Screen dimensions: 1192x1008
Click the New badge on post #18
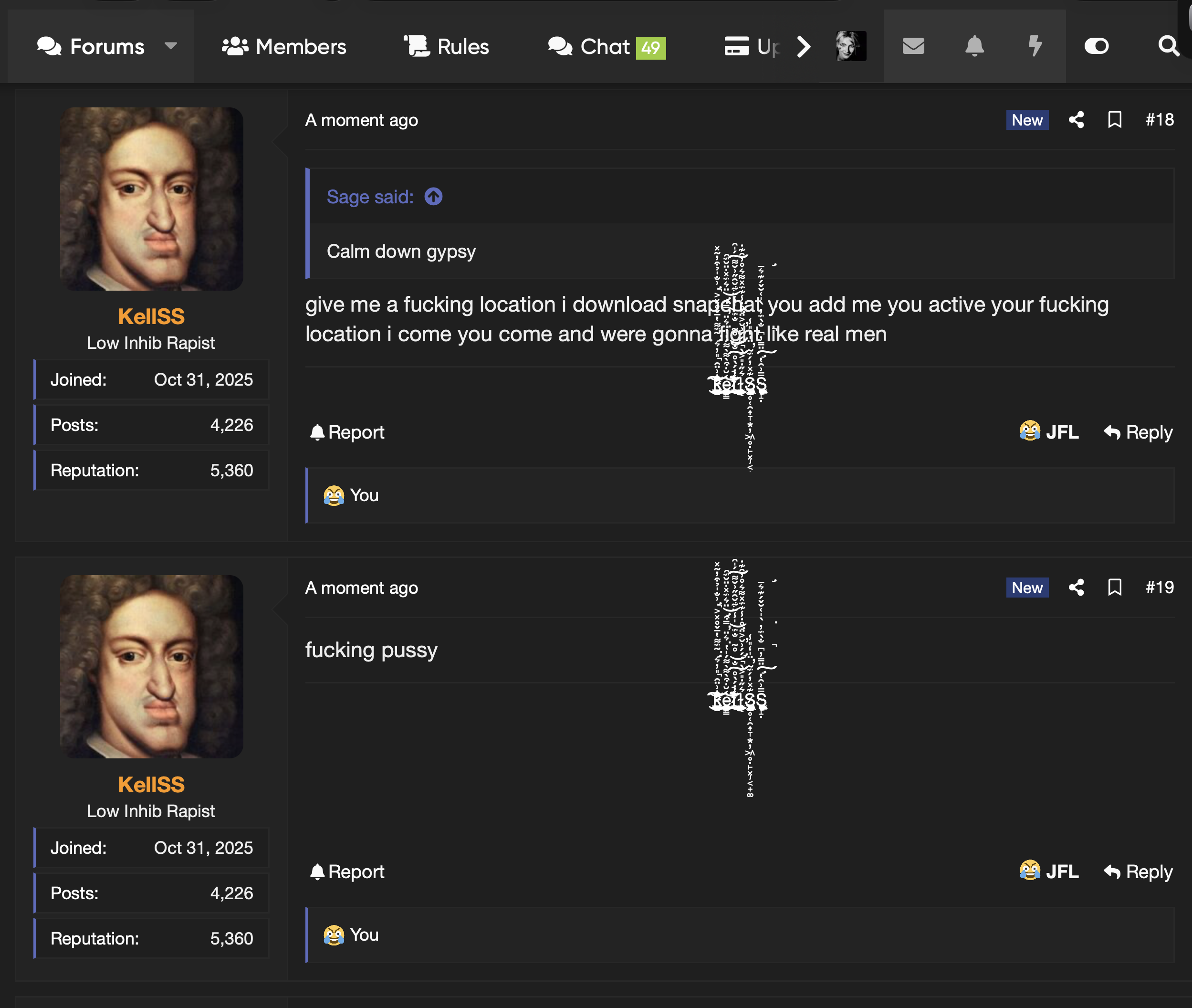pos(1027,120)
